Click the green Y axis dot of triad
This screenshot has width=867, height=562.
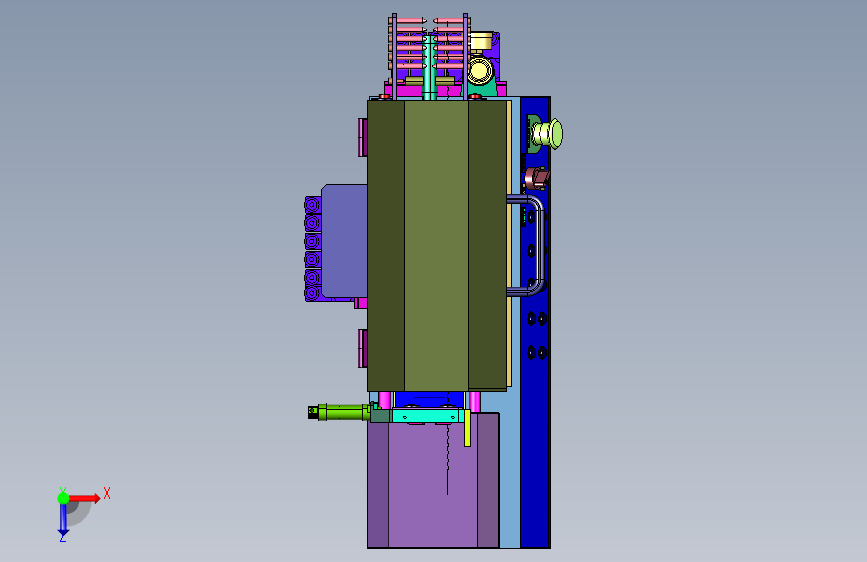coord(63,498)
